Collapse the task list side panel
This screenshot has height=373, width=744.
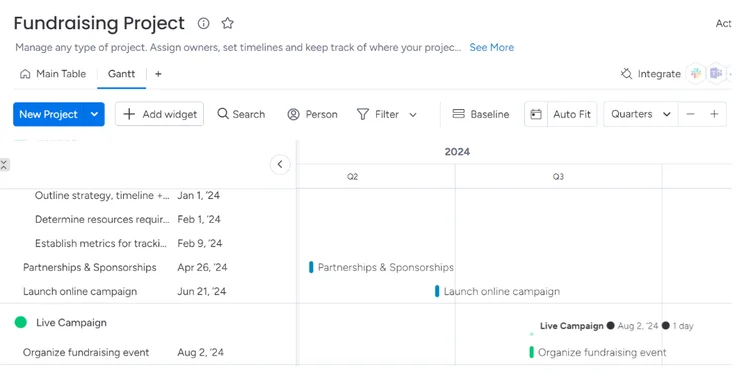[280, 165]
